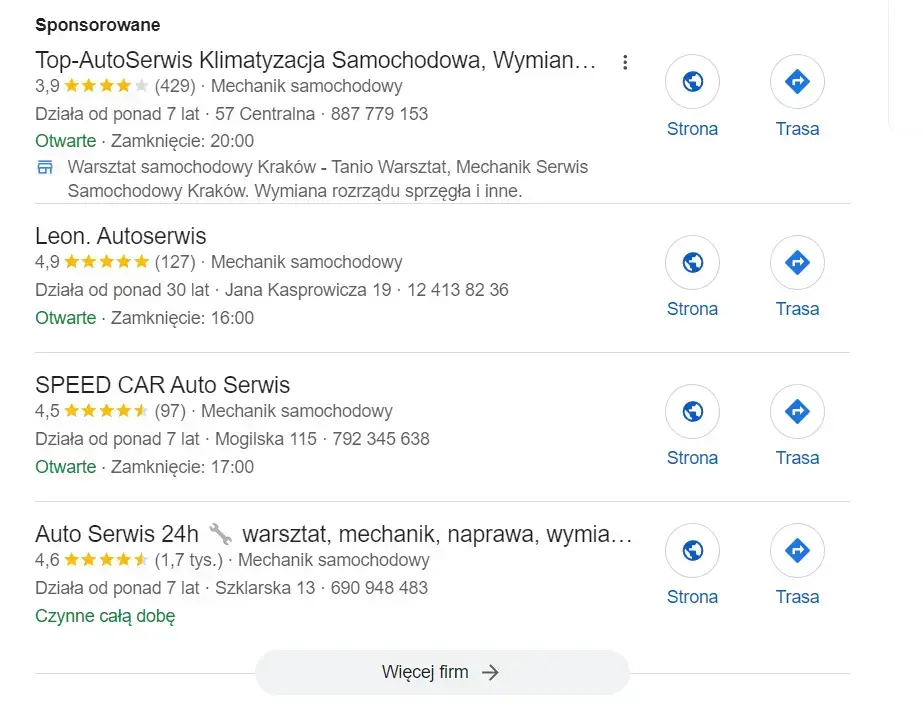Screen dimensions: 923x712
Task: Get directions icon for Top-AutoSerwis
Action: (x=797, y=82)
